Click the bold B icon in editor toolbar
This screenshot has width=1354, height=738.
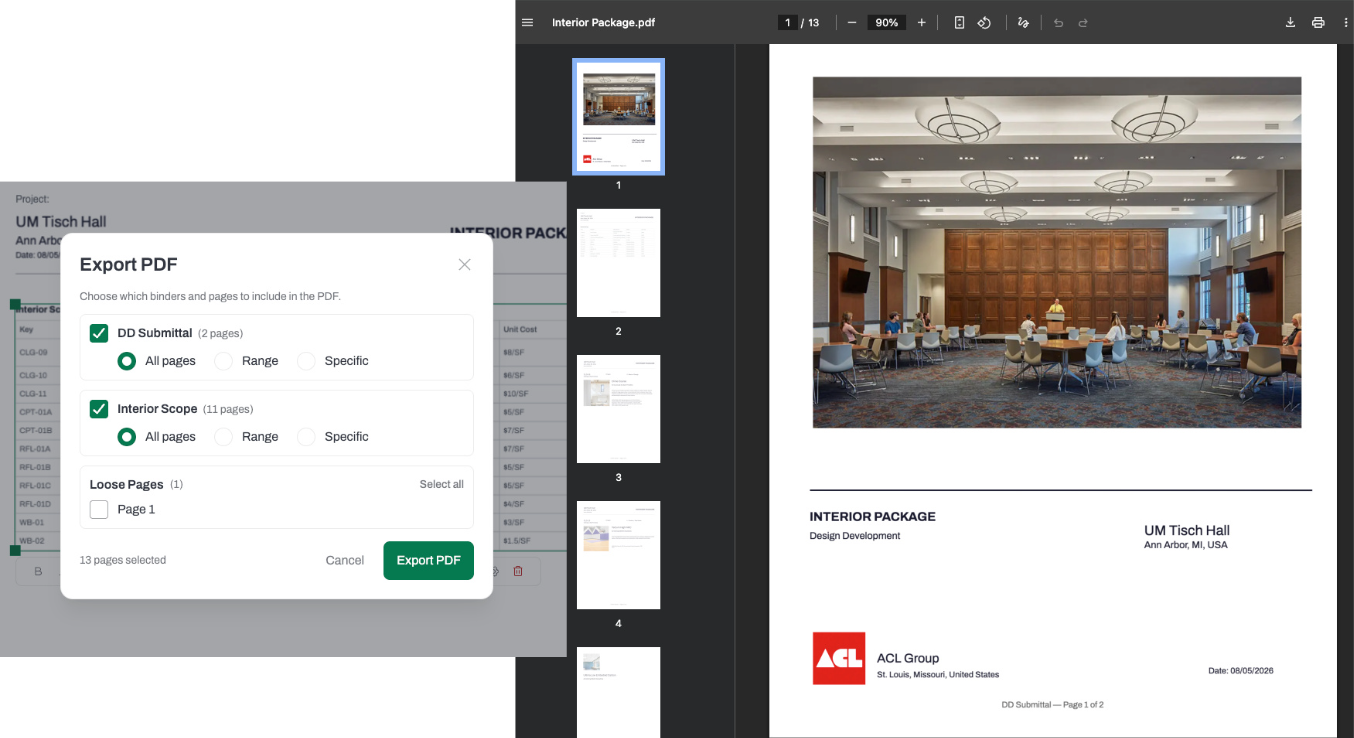pos(39,571)
